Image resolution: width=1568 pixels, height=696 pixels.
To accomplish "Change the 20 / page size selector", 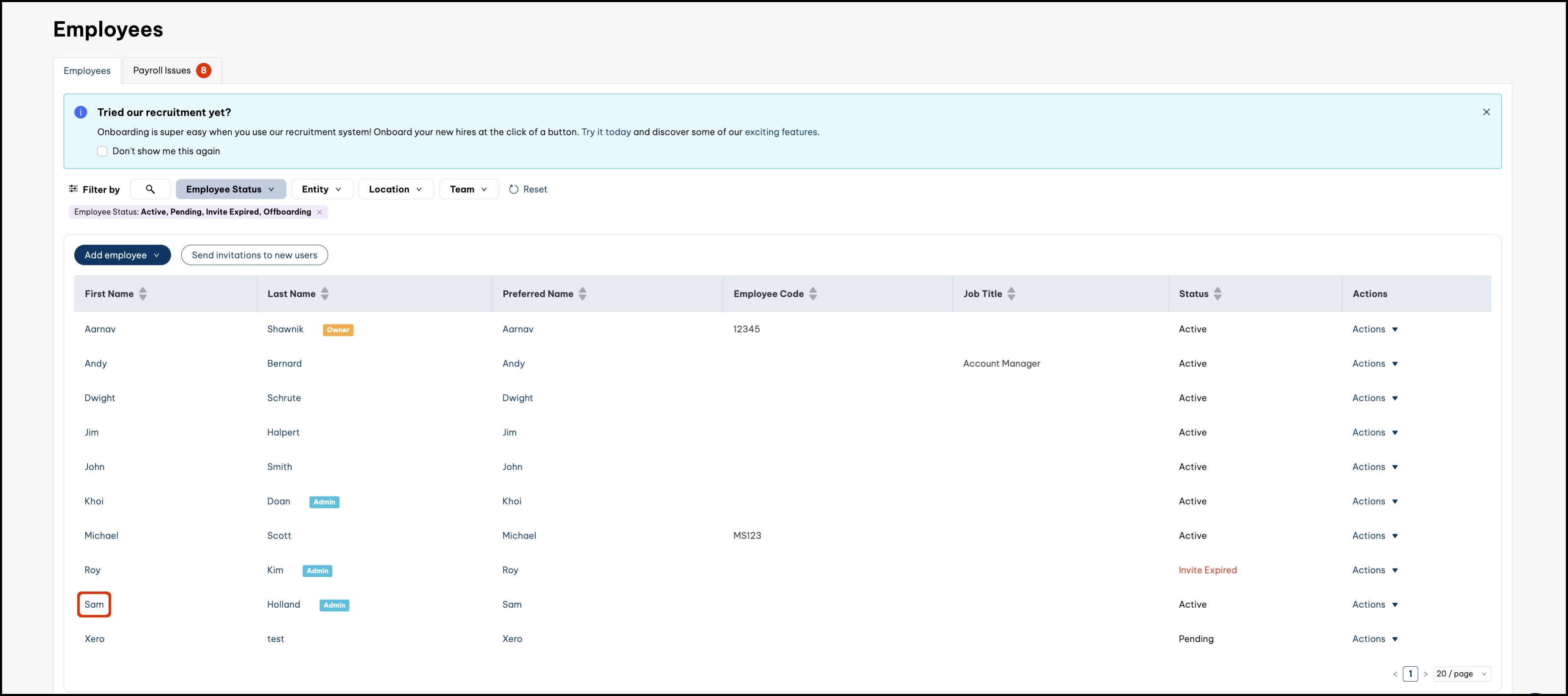I will coord(1461,673).
